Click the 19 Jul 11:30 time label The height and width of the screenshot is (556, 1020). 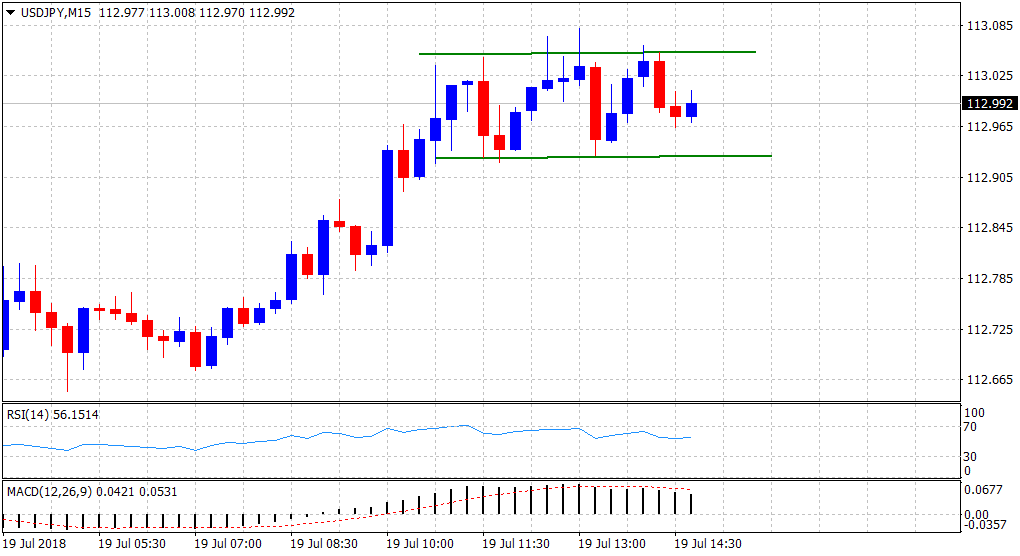click(517, 543)
